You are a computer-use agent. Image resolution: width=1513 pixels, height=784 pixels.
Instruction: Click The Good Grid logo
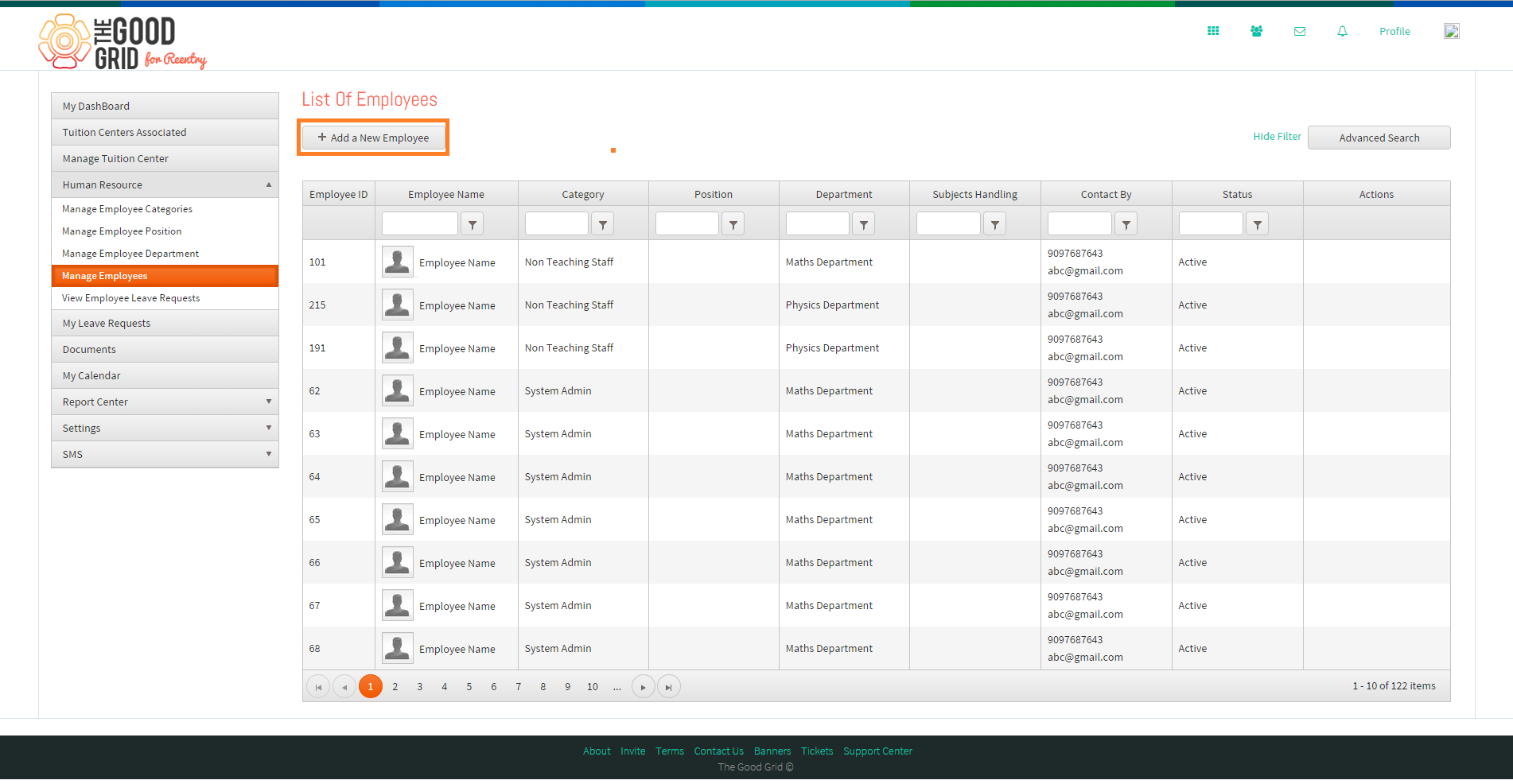(123, 41)
